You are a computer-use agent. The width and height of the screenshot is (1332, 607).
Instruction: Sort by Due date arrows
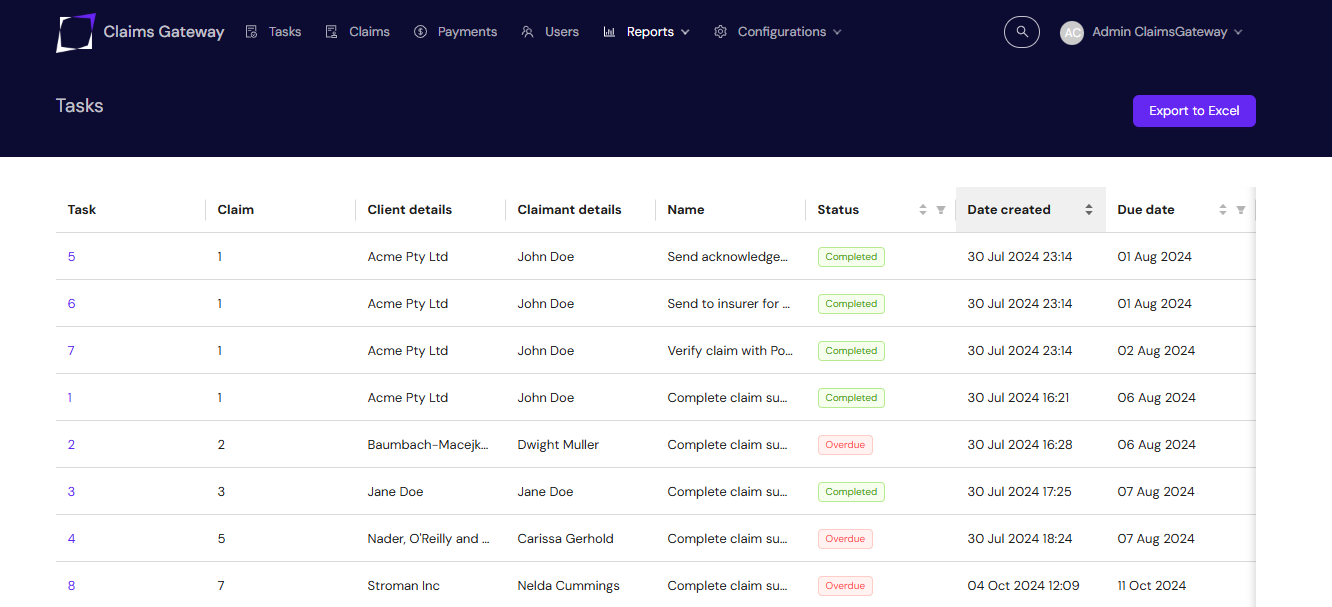coord(1223,210)
